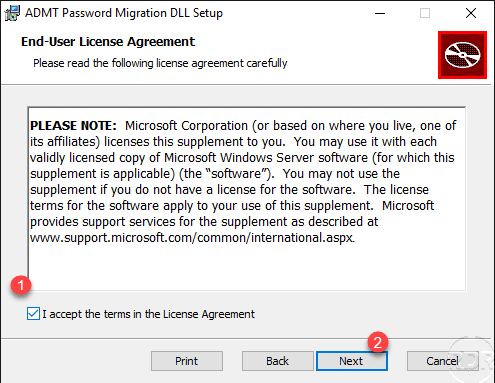Click the 'I accept the terms' label text

[148, 314]
